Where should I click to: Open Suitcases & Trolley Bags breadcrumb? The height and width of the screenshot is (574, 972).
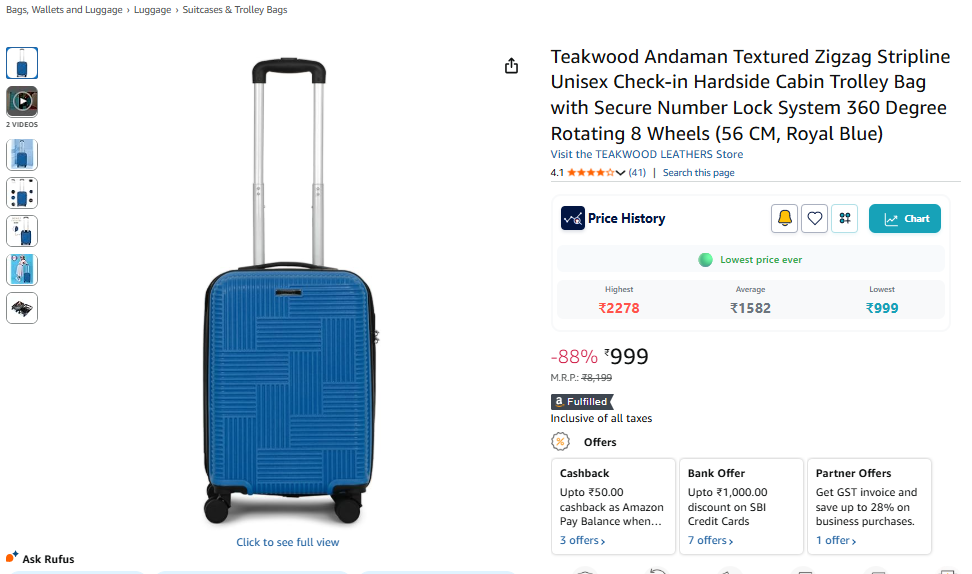pyautogui.click(x=235, y=10)
